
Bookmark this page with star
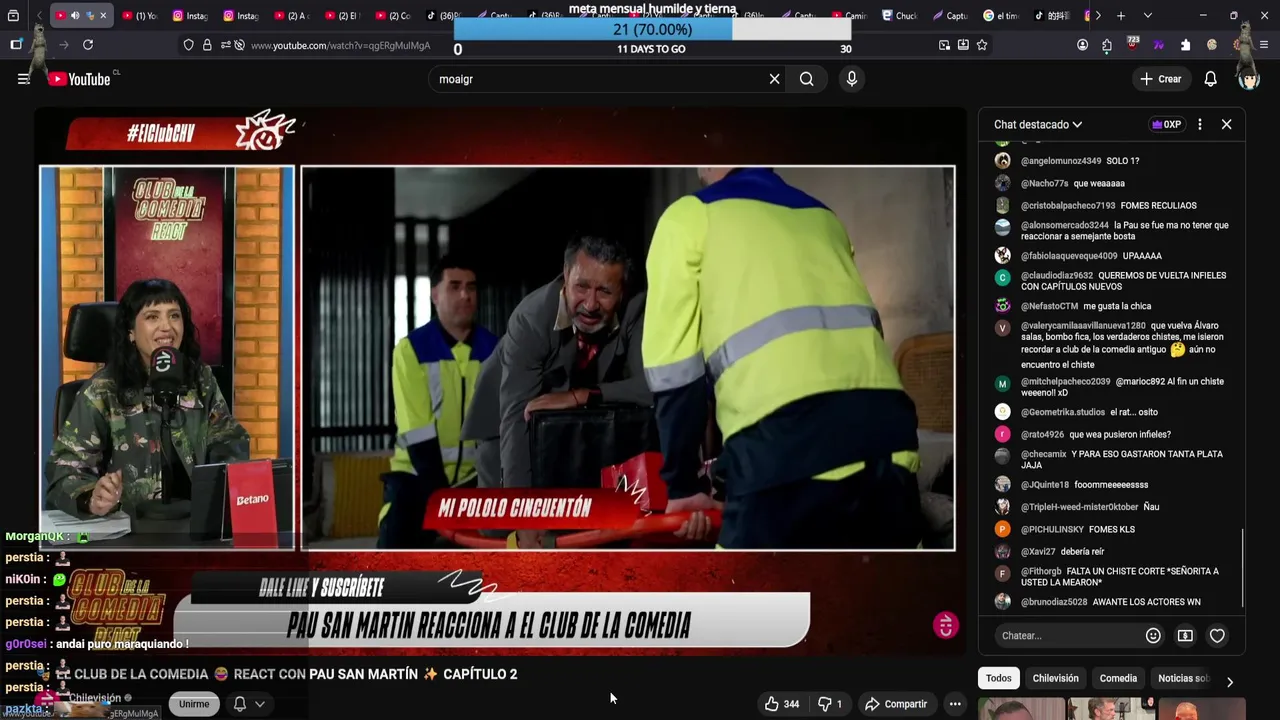982,45
